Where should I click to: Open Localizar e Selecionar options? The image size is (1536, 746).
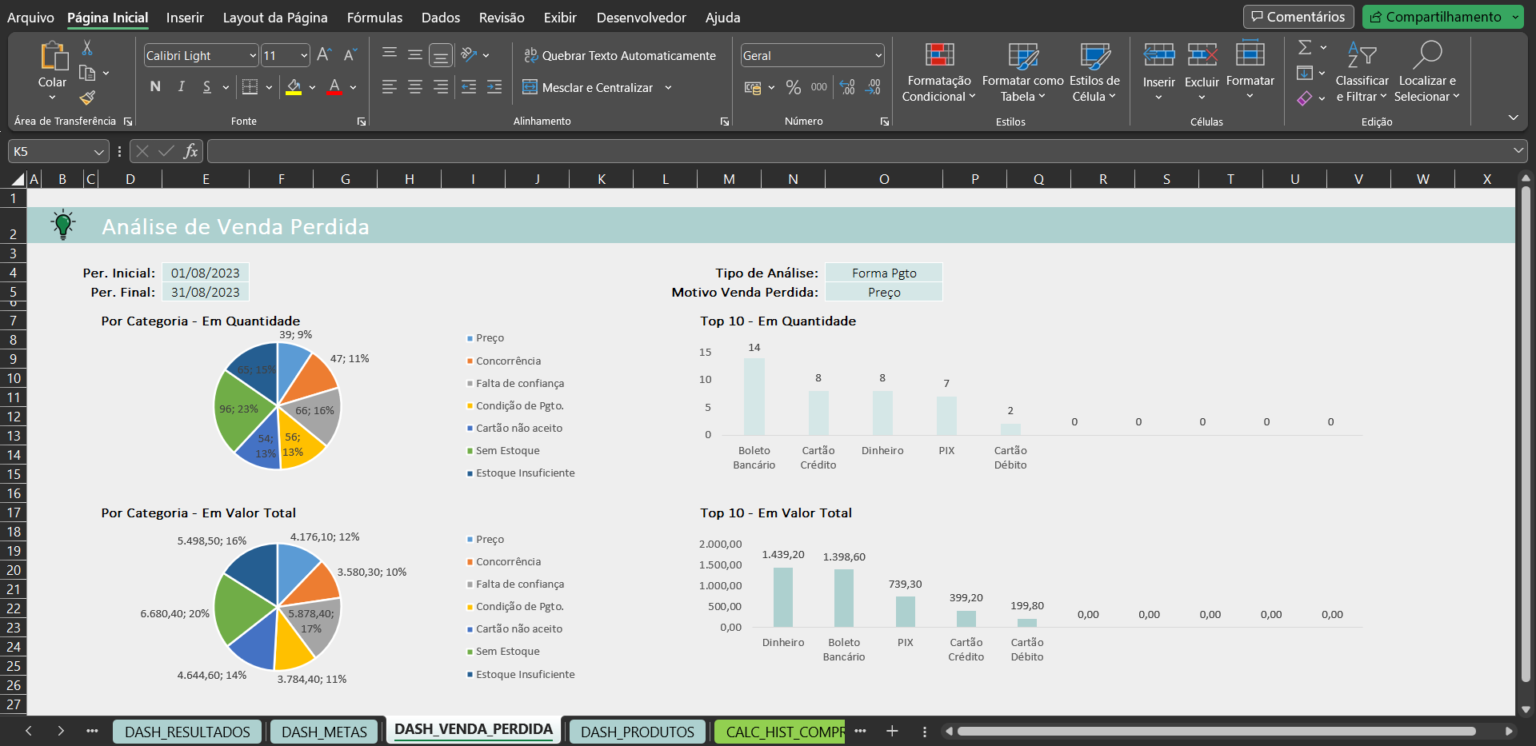tap(1427, 70)
